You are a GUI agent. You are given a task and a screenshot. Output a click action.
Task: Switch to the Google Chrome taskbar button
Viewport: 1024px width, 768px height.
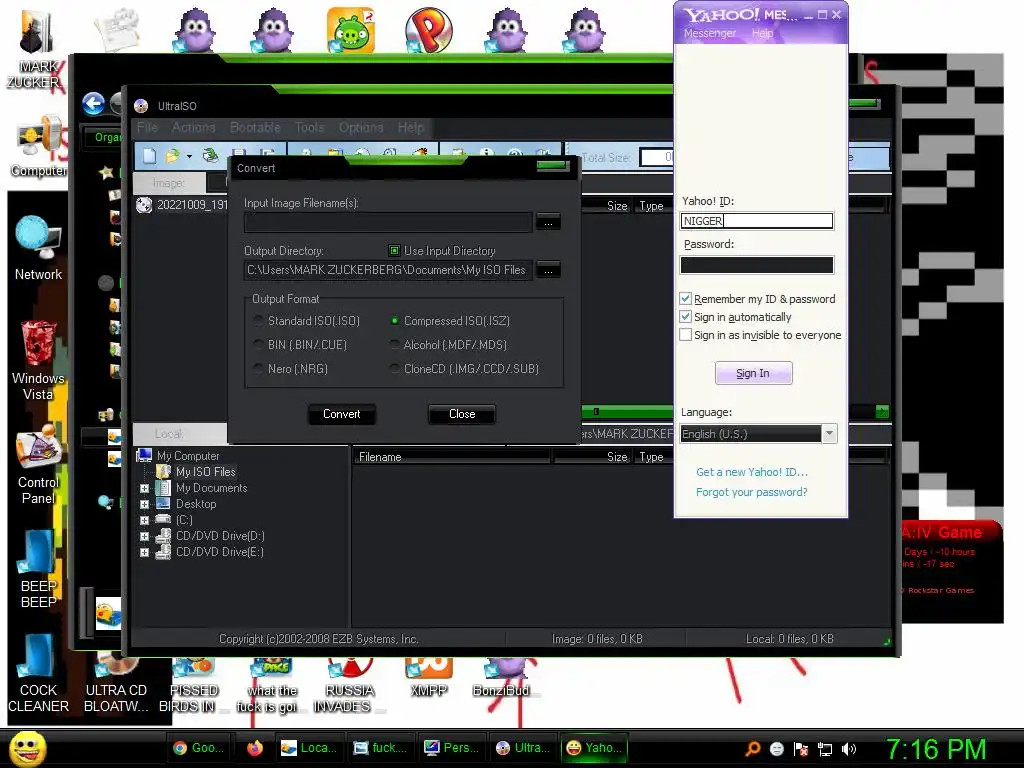pos(199,748)
